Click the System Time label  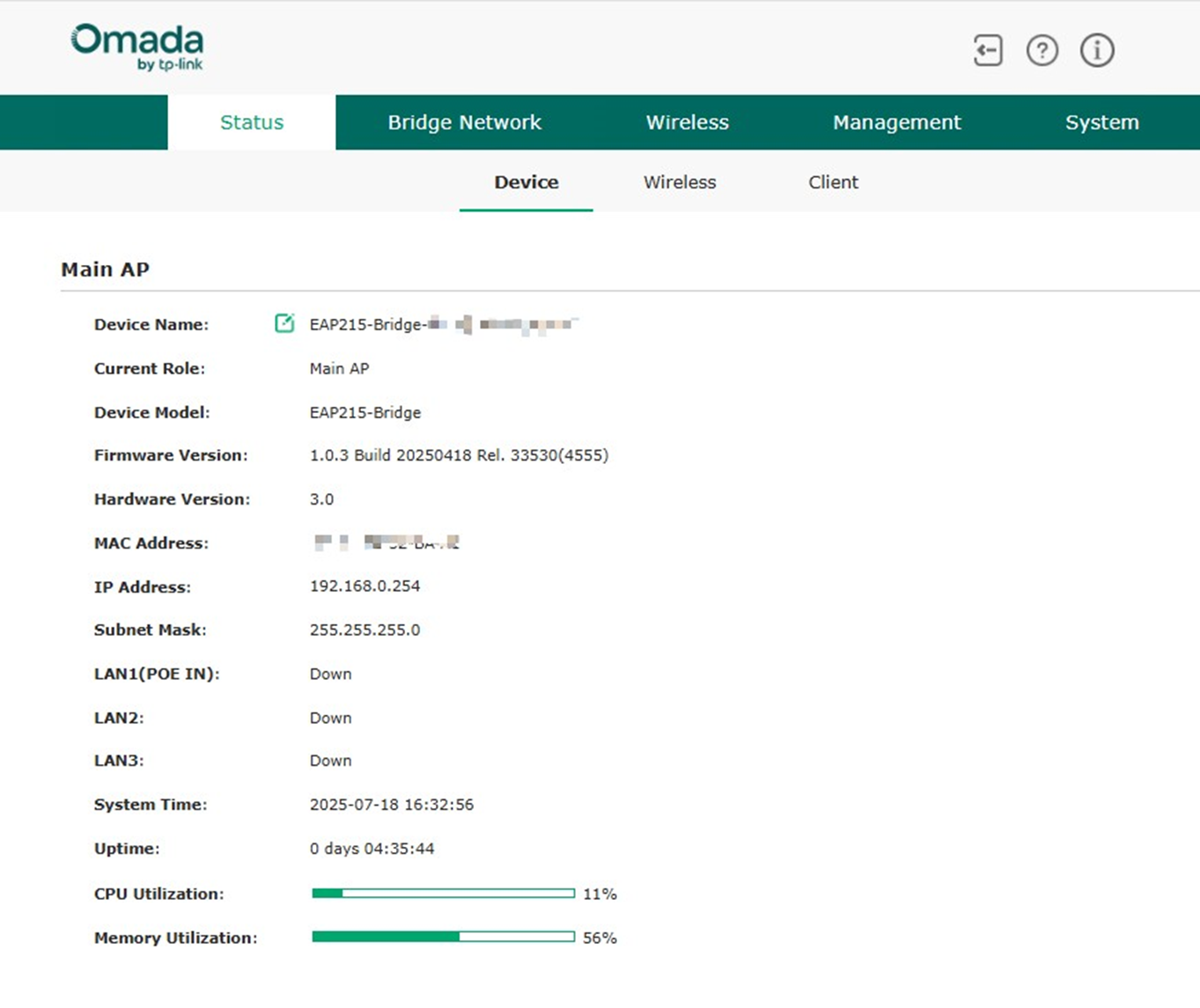point(151,805)
